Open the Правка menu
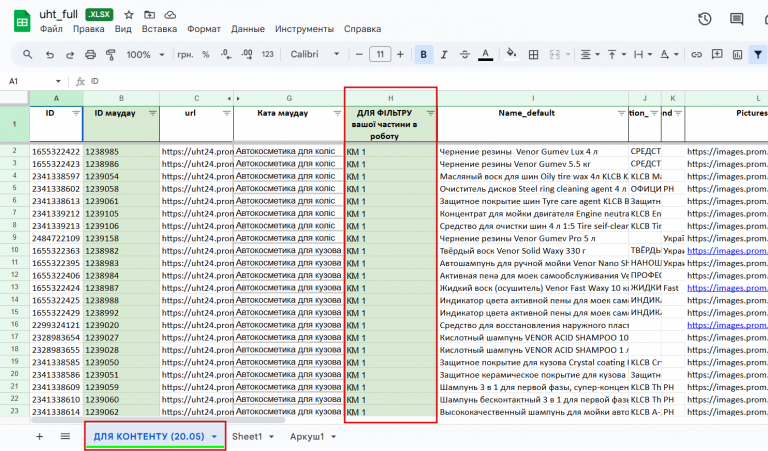 click(x=89, y=29)
